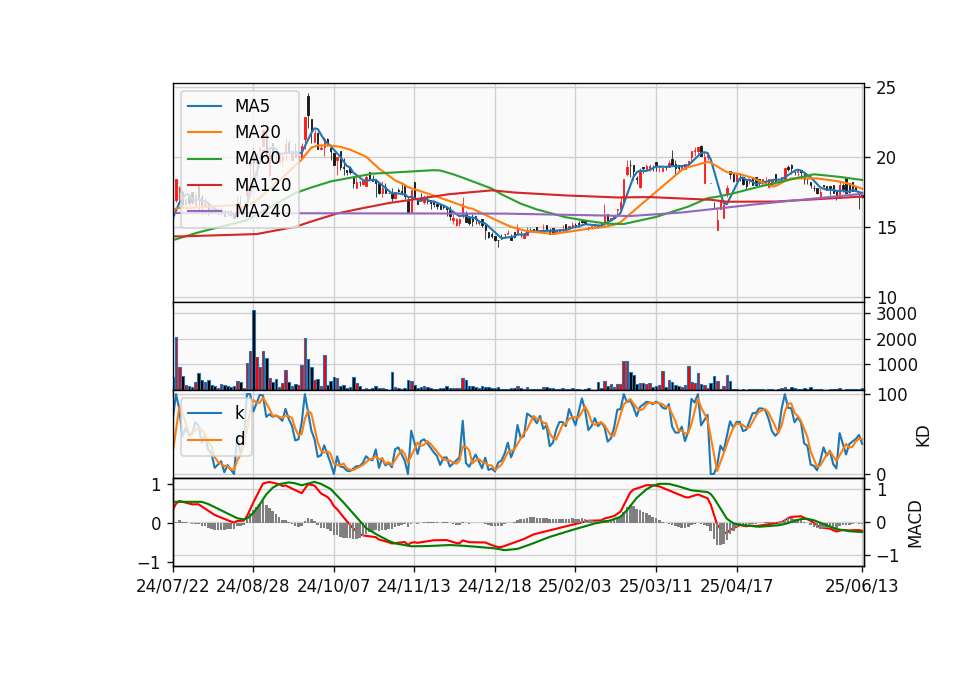
Task: Click the orange MA20 legend line swatch
Action: pos(204,132)
